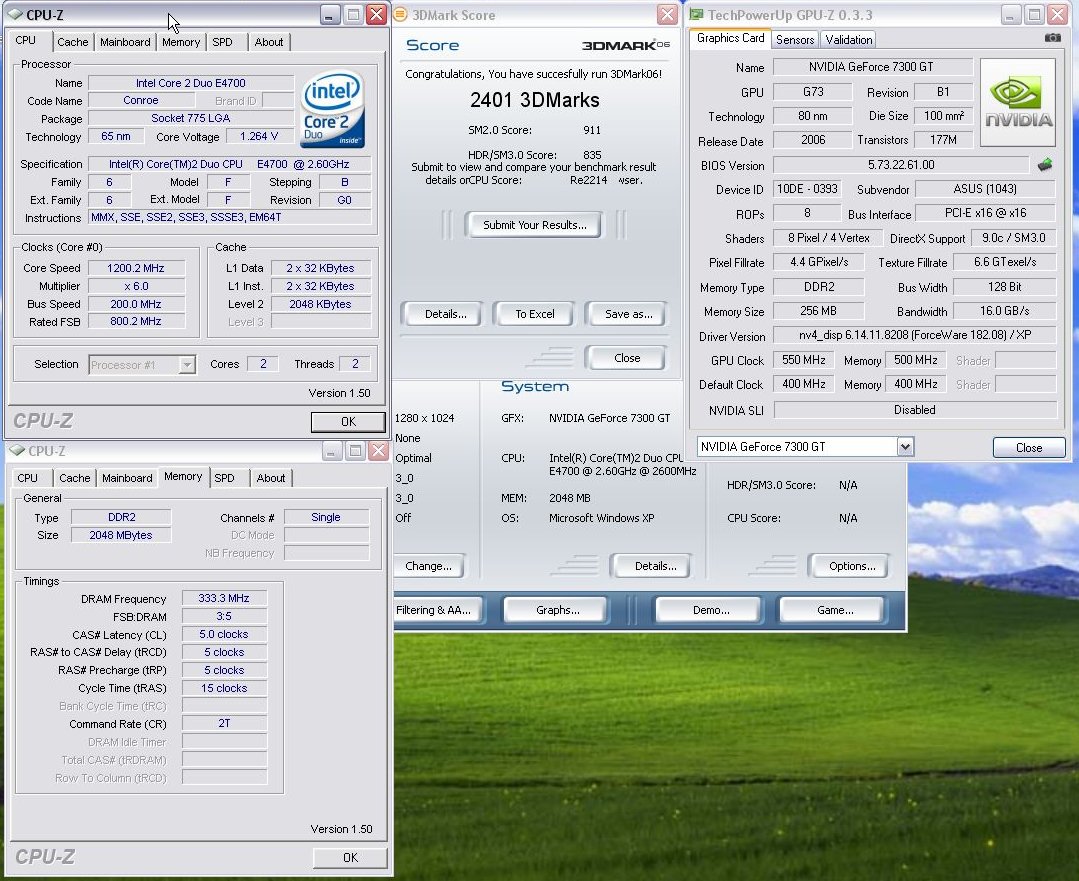Open 3DMark score Details button
Viewport: 1079px width, 881px height.
click(x=445, y=314)
